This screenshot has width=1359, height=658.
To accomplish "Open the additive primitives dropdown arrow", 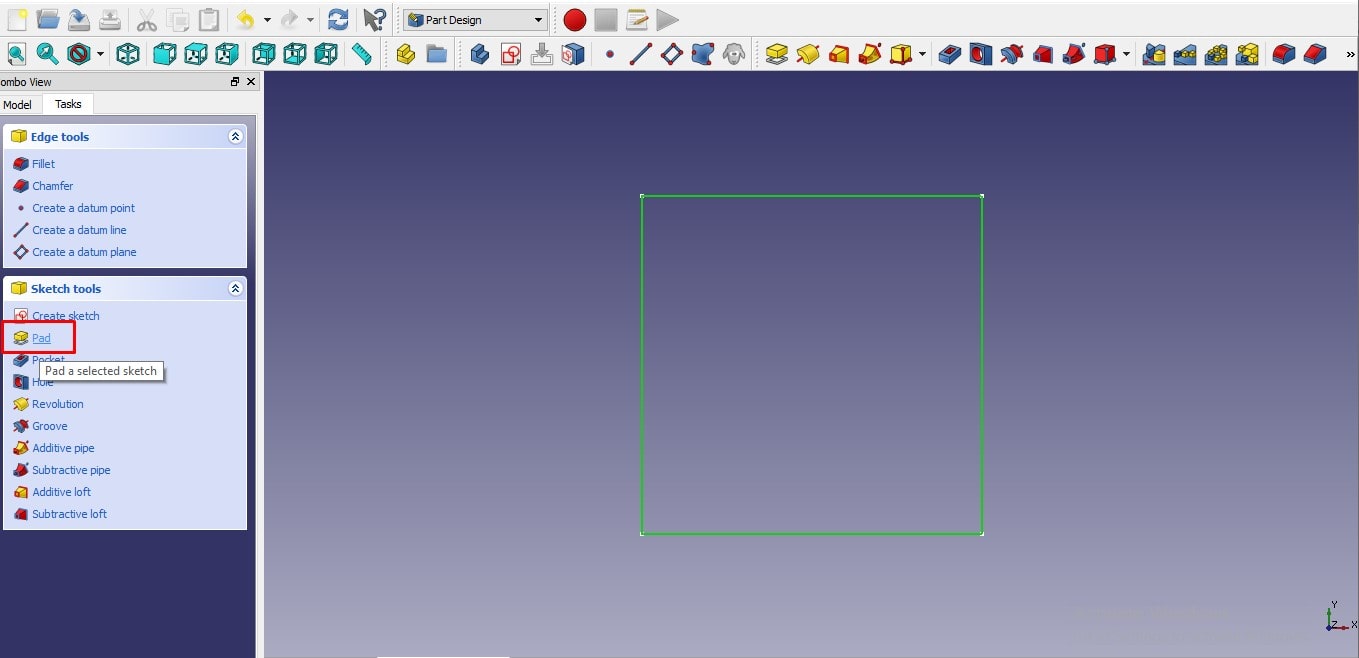I will [922, 54].
